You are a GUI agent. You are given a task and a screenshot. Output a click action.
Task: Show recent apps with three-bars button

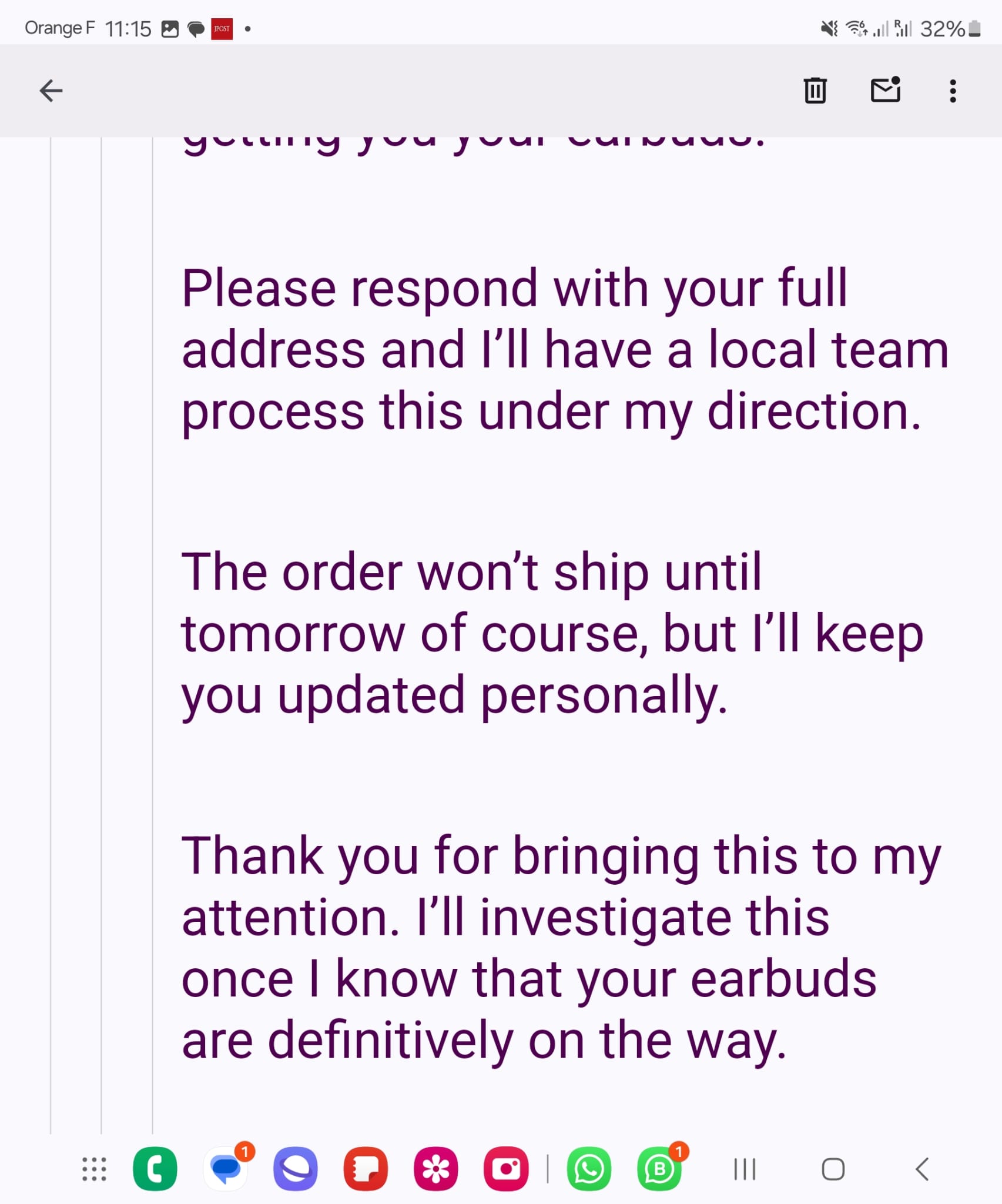(745, 1169)
